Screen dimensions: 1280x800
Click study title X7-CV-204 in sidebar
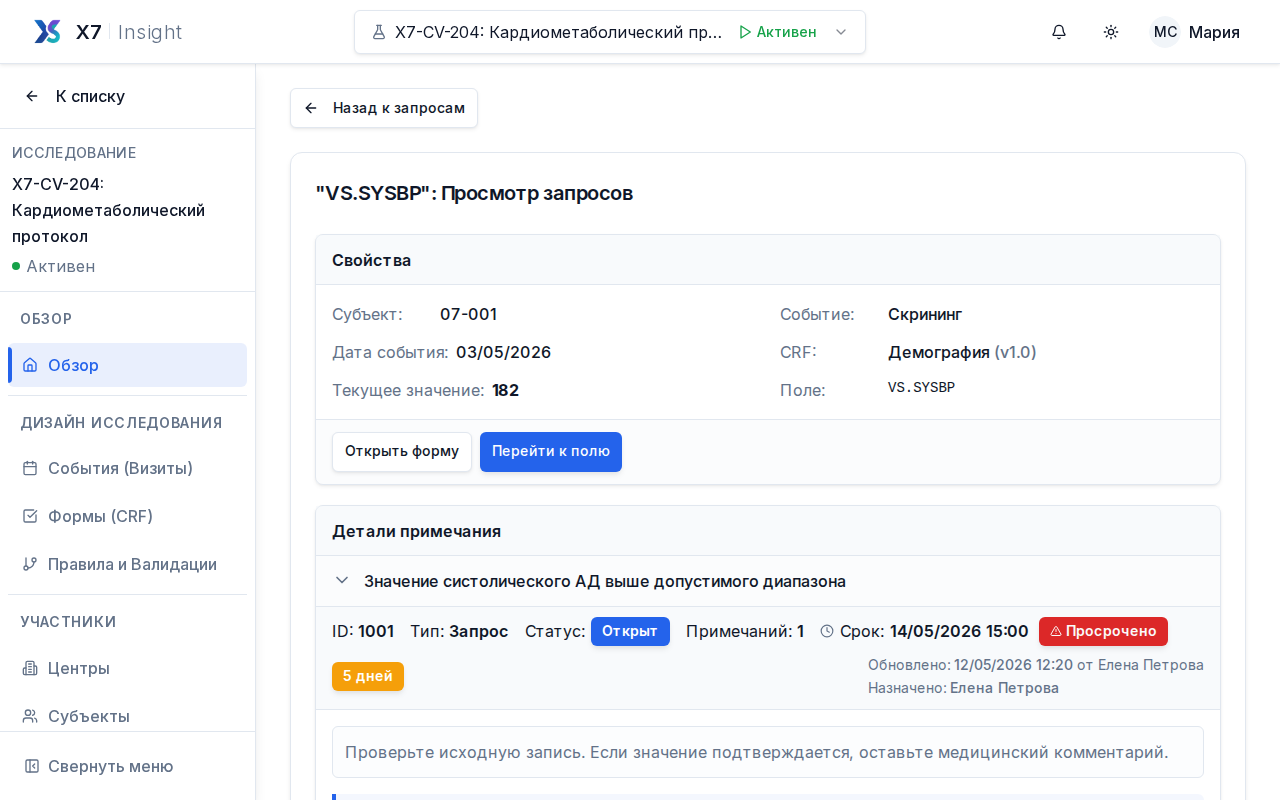coord(108,210)
